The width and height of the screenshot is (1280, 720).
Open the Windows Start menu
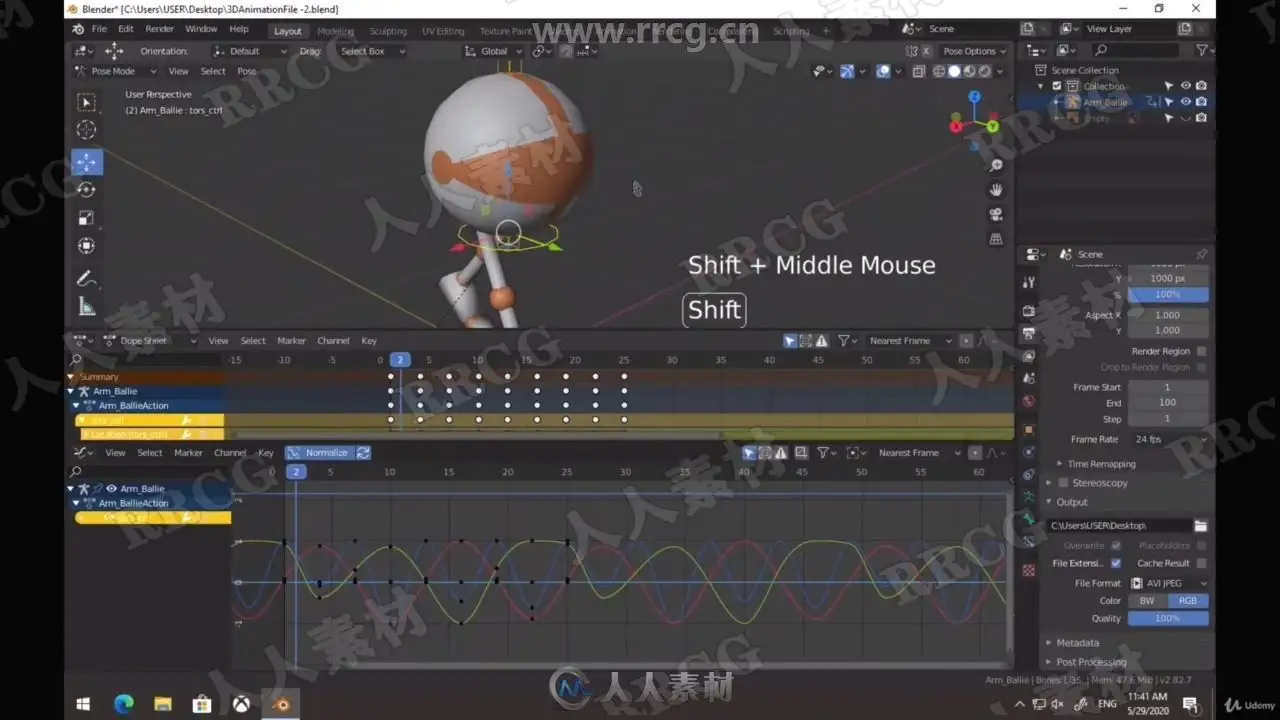[x=83, y=704]
